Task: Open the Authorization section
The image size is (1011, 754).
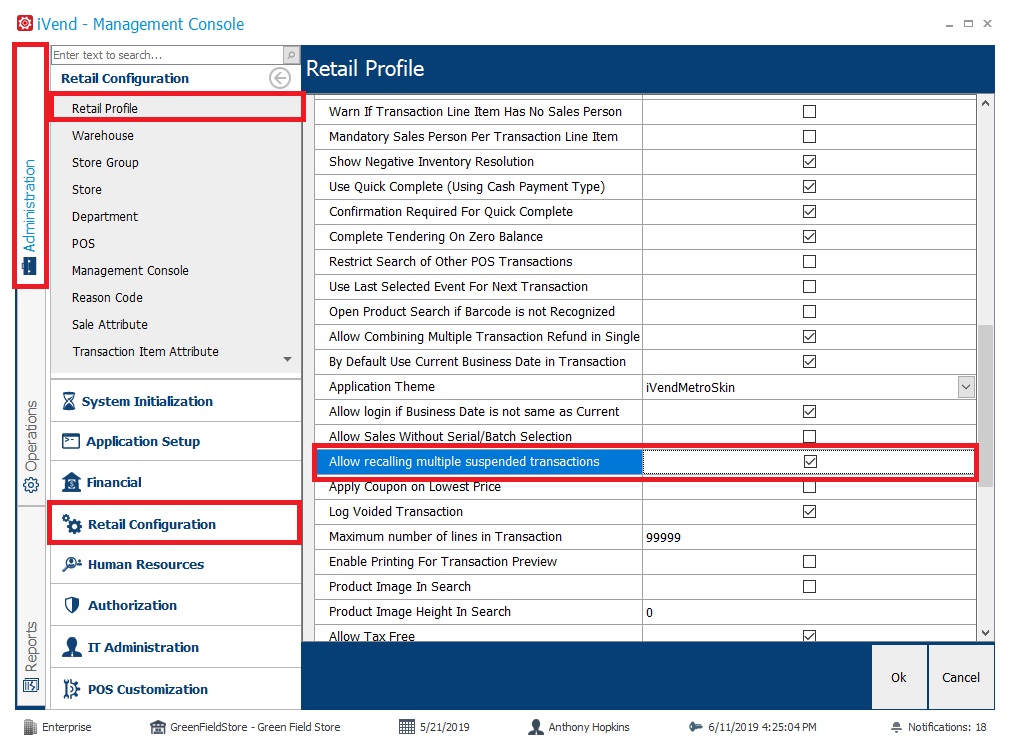Action: coord(176,605)
